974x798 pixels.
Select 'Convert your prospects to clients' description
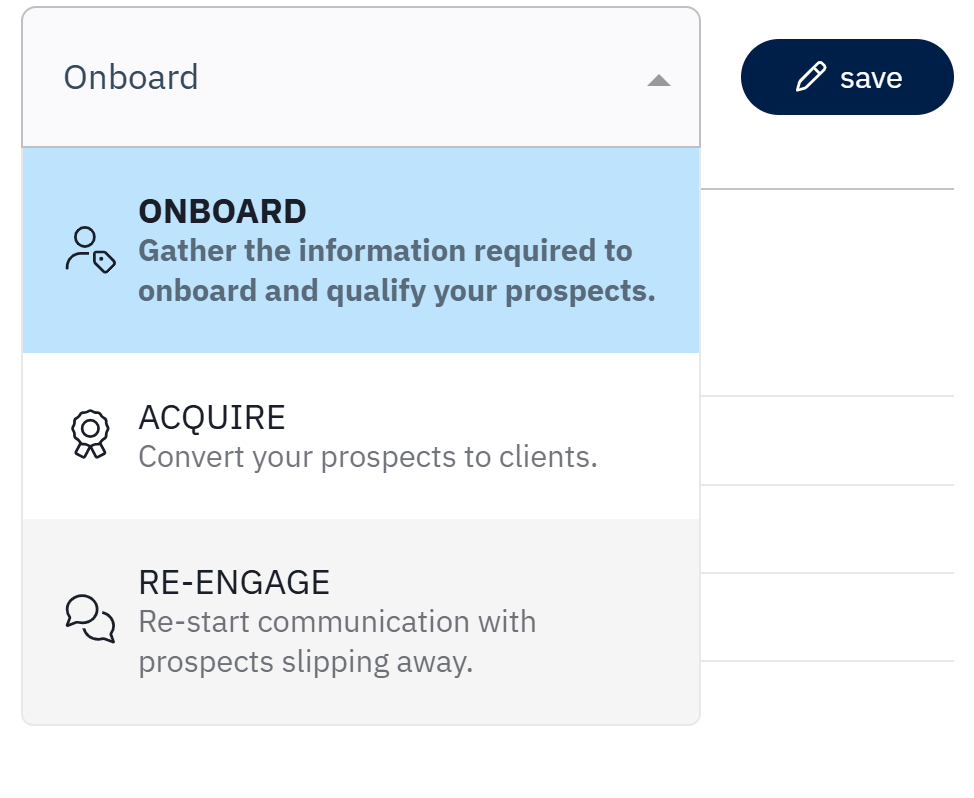pyautogui.click(x=367, y=457)
